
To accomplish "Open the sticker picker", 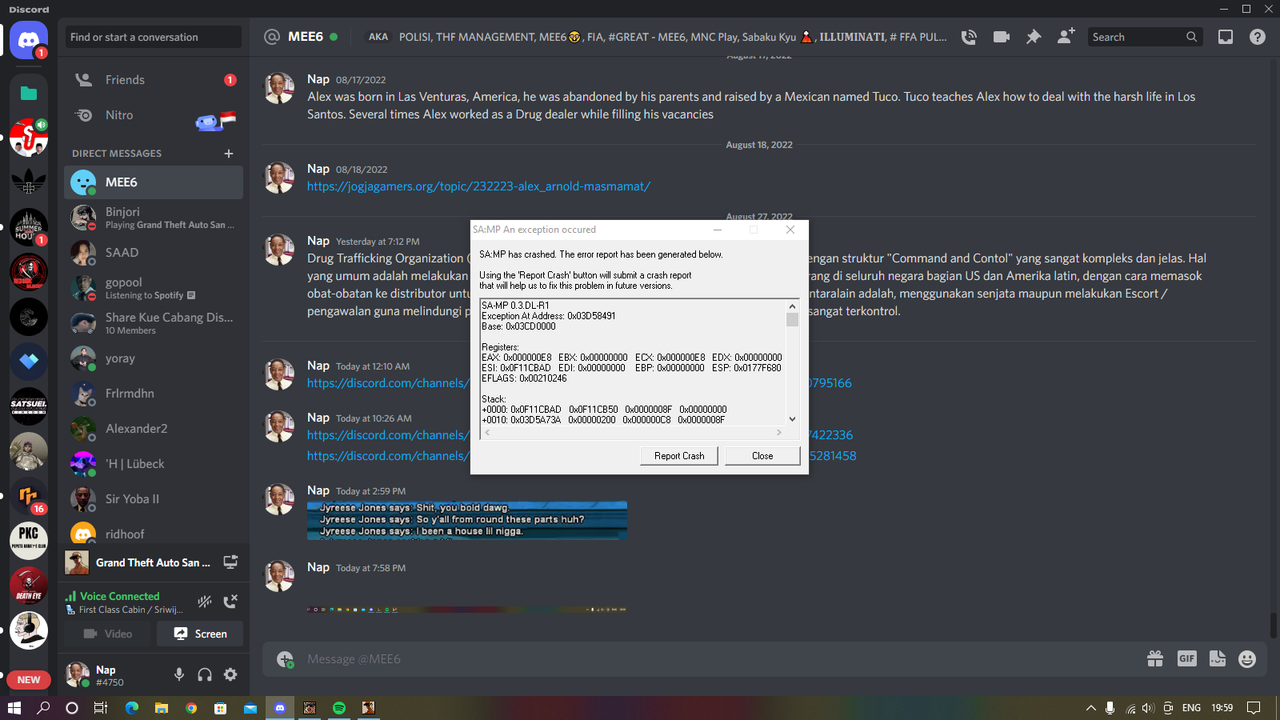I will pyautogui.click(x=1216, y=659).
